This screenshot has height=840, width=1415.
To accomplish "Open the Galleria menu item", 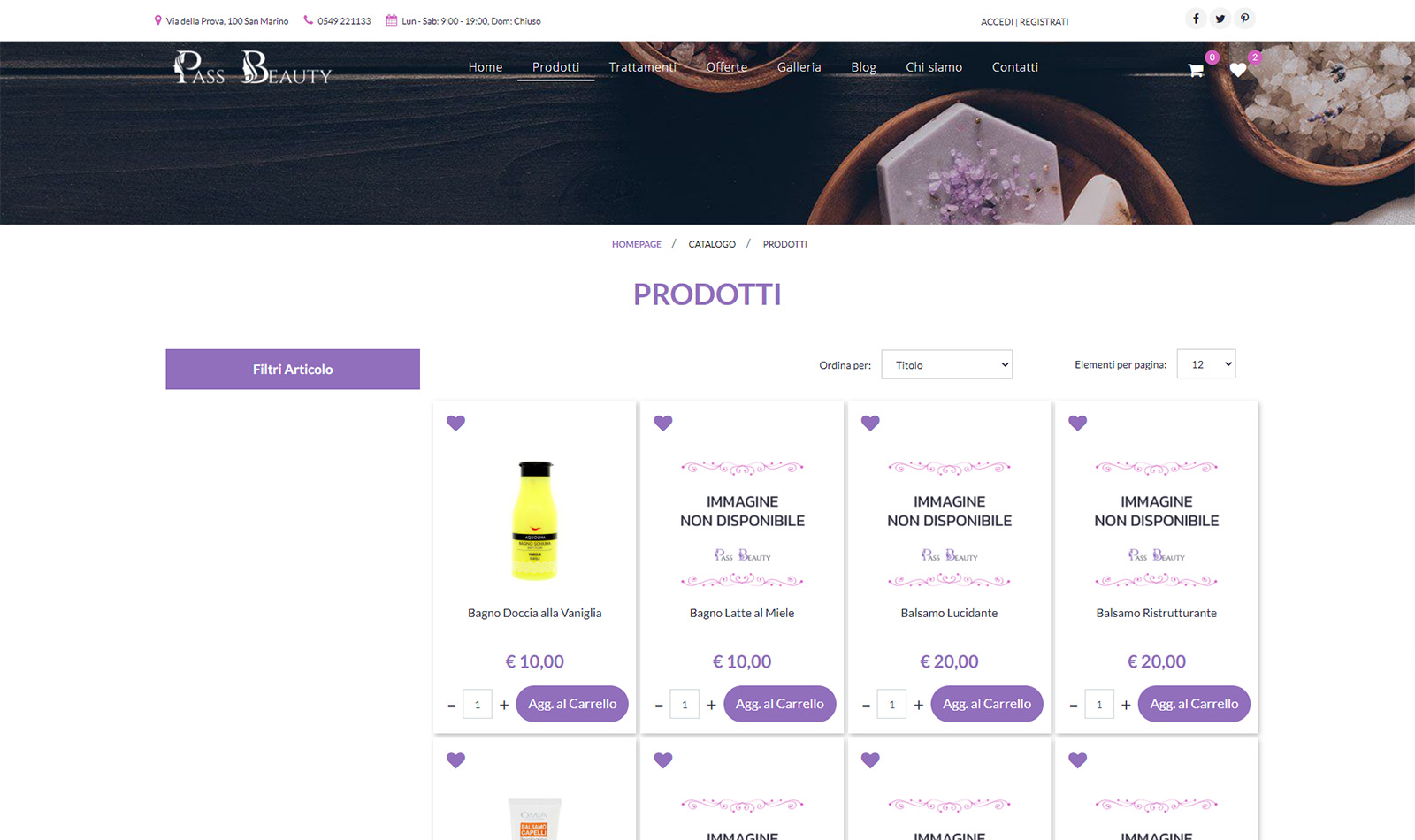I will tap(799, 67).
